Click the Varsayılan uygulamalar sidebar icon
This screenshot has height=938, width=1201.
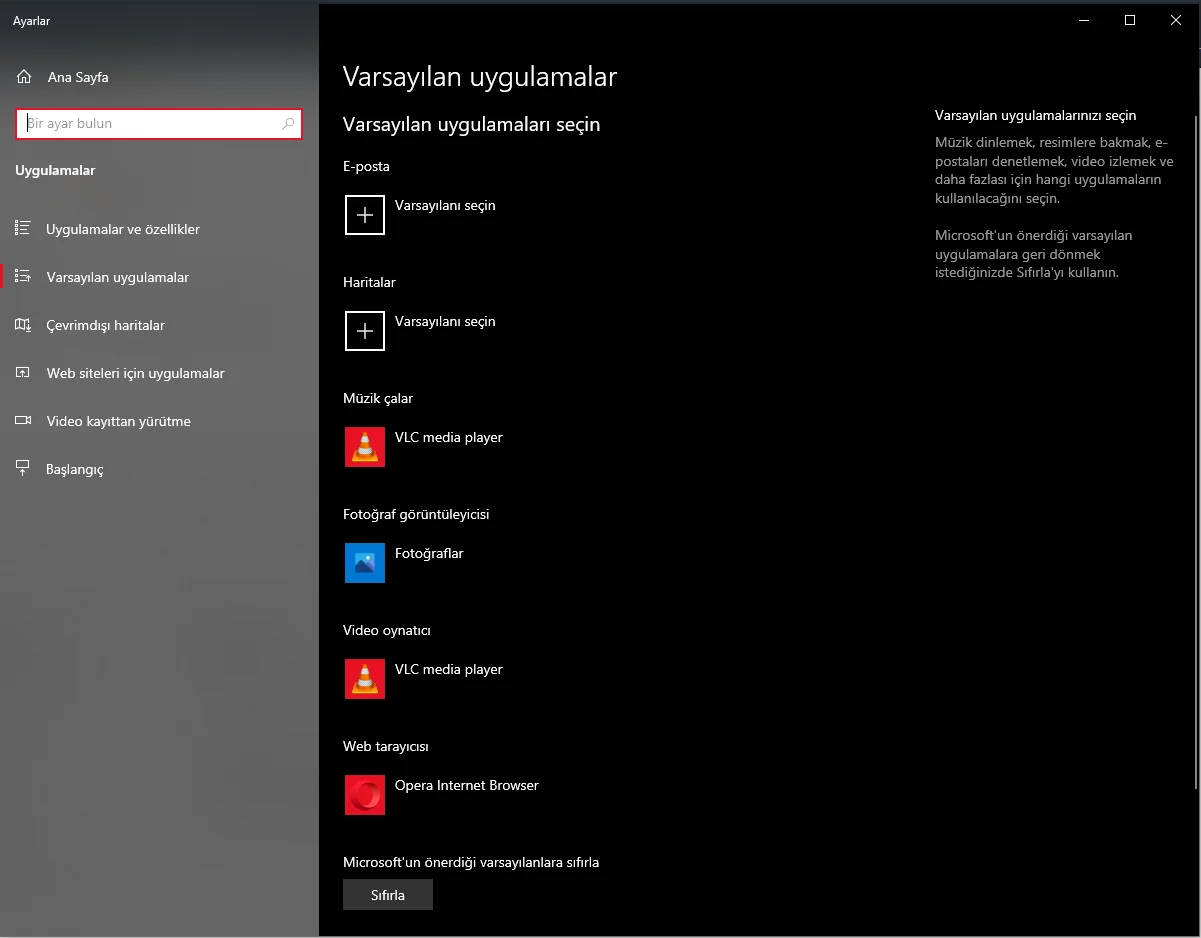[24, 277]
